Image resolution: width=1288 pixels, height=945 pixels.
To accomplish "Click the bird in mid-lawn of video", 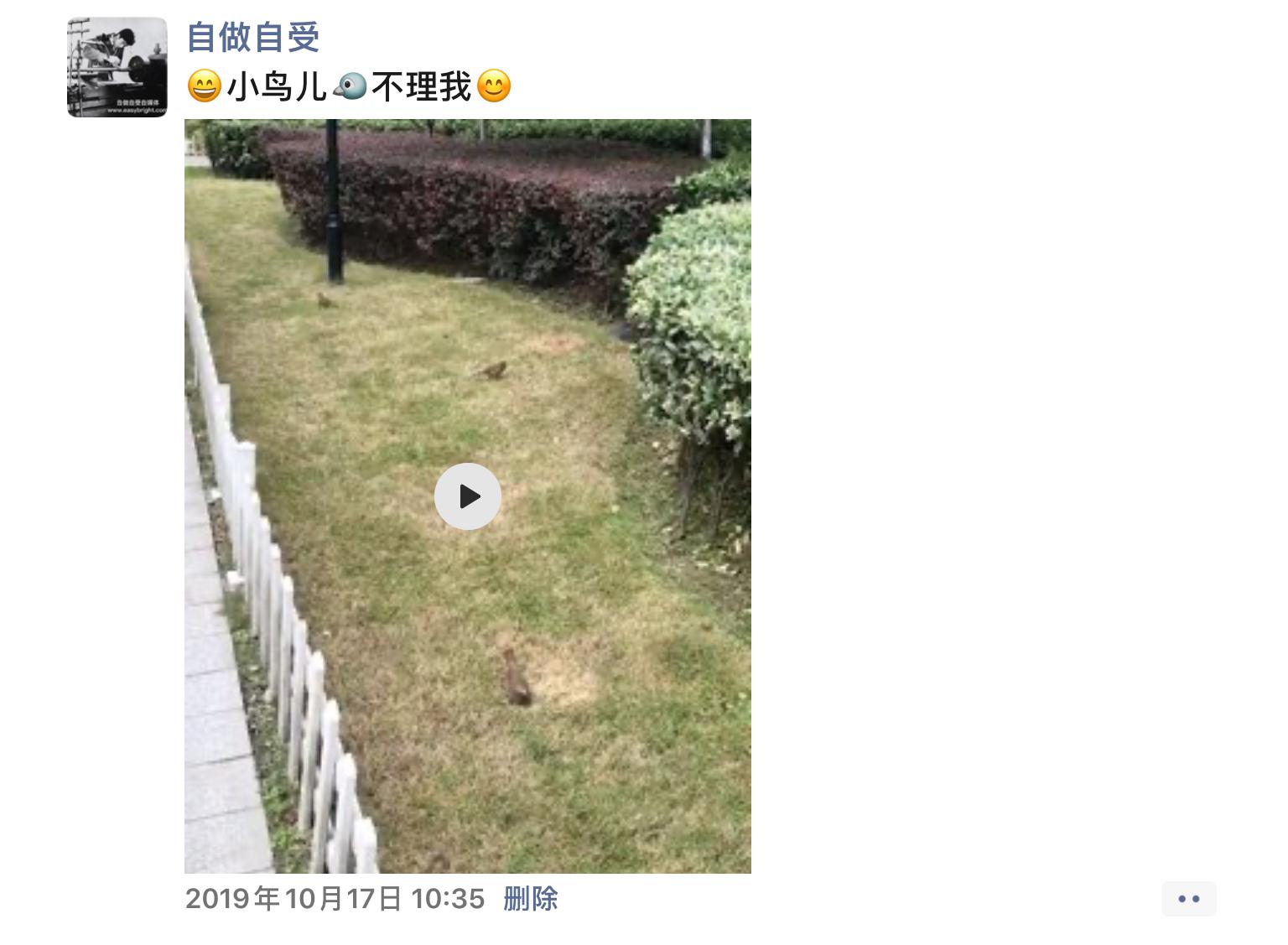I will click(x=491, y=370).
